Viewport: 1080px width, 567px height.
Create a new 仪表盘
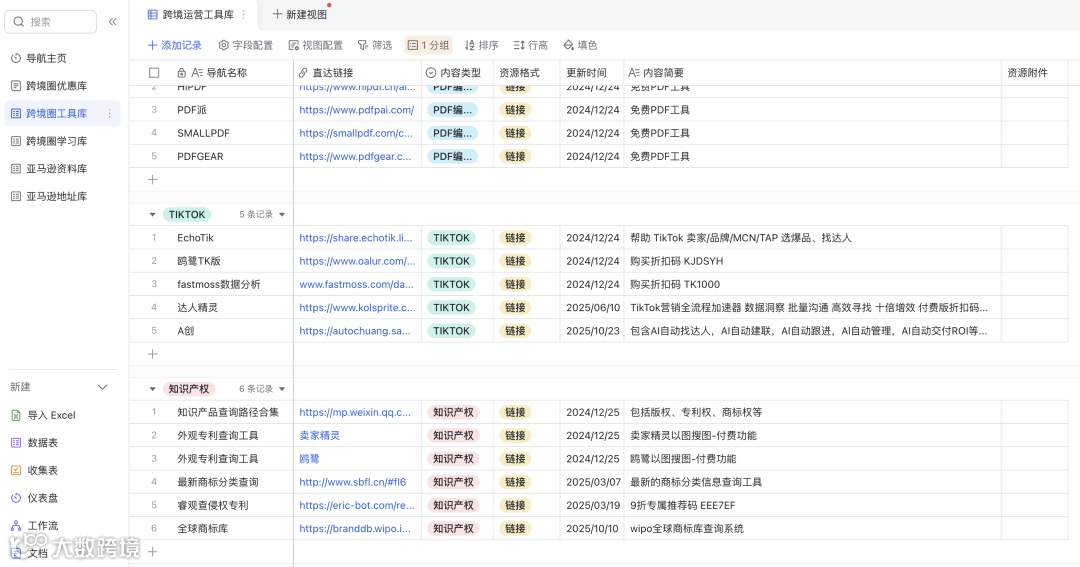(x=34, y=498)
